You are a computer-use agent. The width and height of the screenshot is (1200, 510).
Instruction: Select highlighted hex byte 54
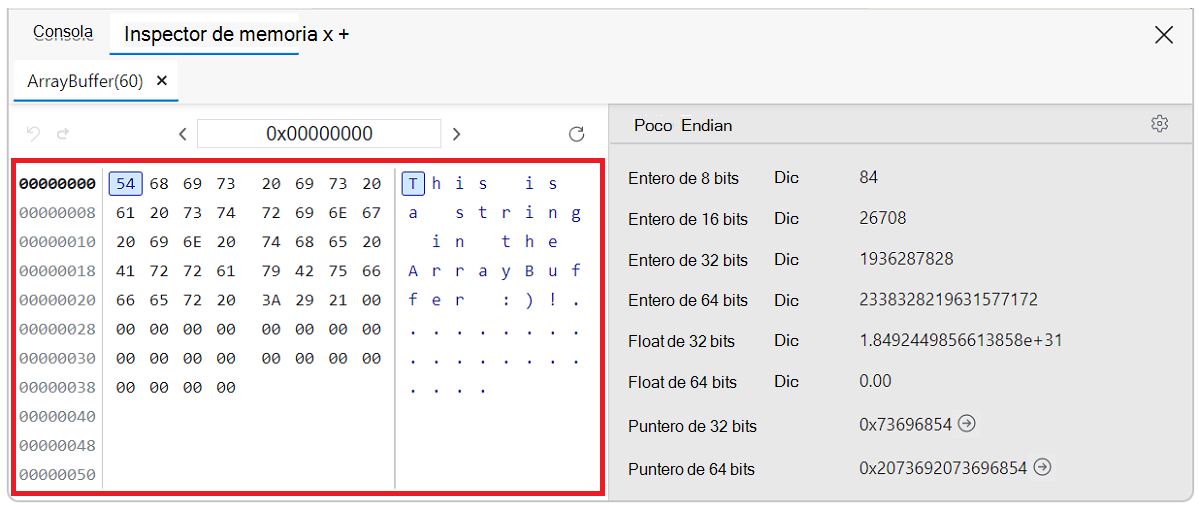126,184
